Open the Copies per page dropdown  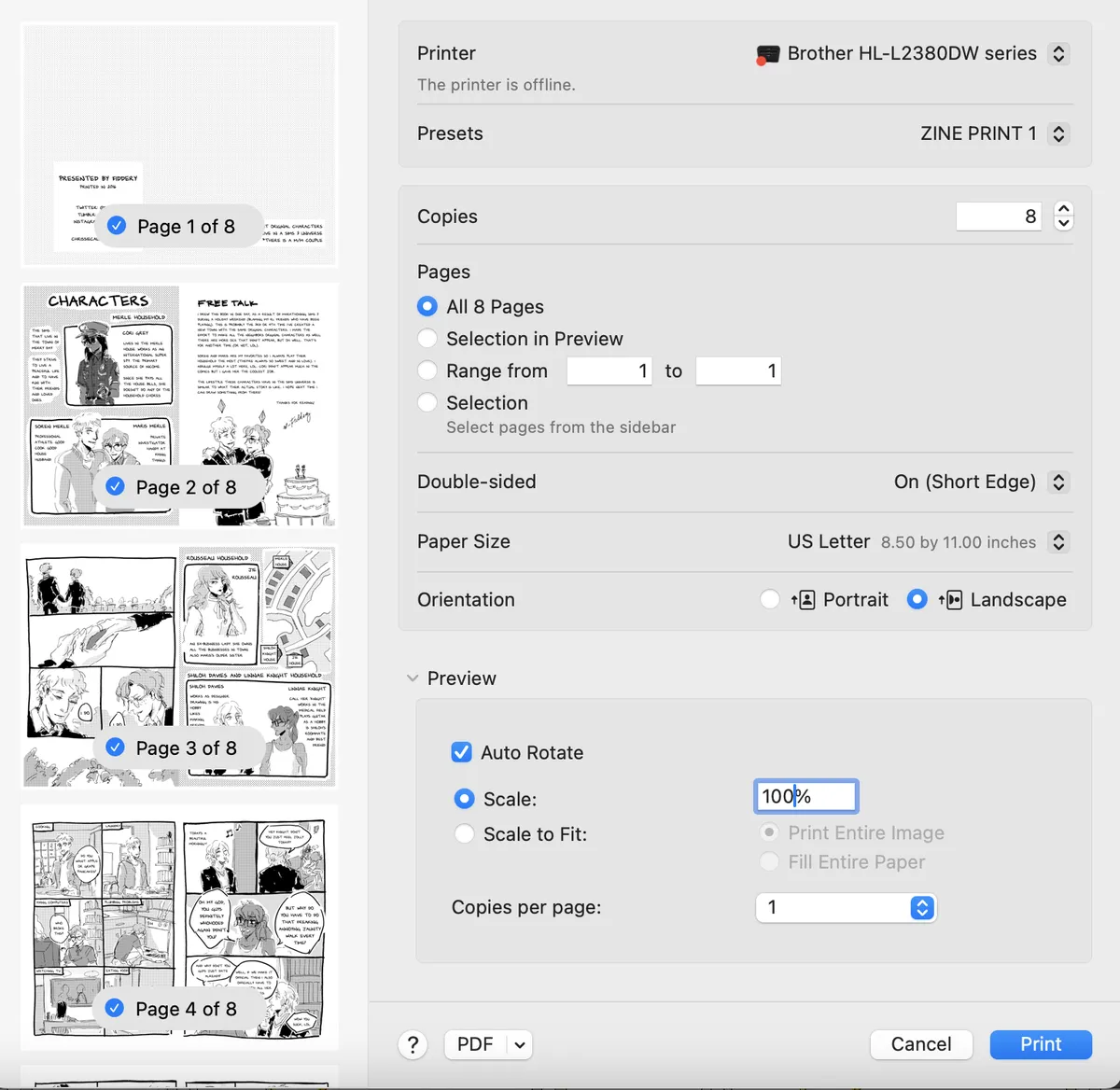click(x=846, y=907)
